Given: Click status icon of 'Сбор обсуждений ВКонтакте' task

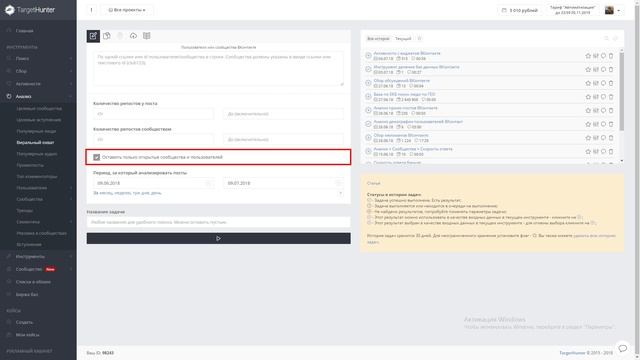Looking at the screenshot, I should point(368,83).
